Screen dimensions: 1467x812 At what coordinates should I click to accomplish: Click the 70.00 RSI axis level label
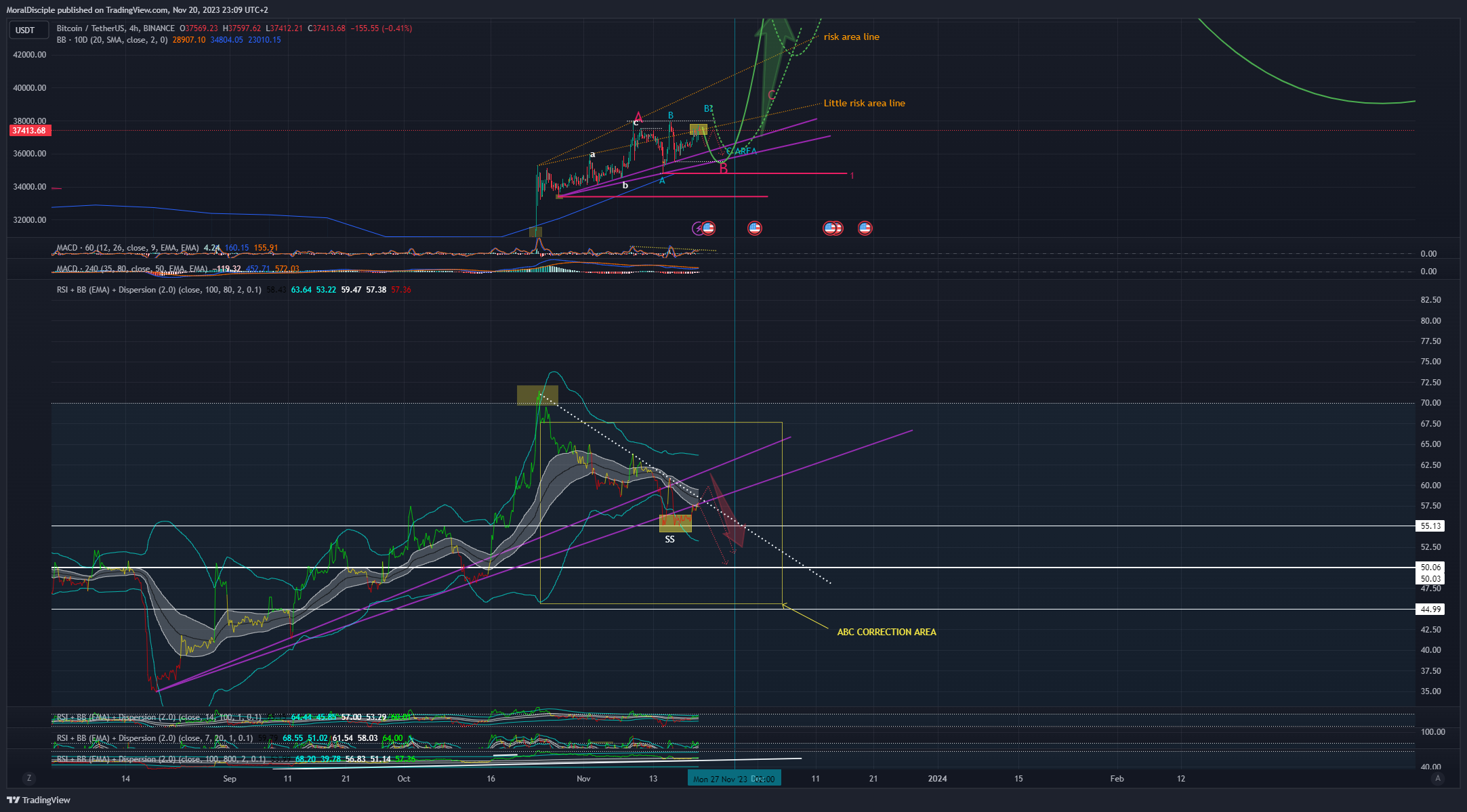pyautogui.click(x=1430, y=403)
